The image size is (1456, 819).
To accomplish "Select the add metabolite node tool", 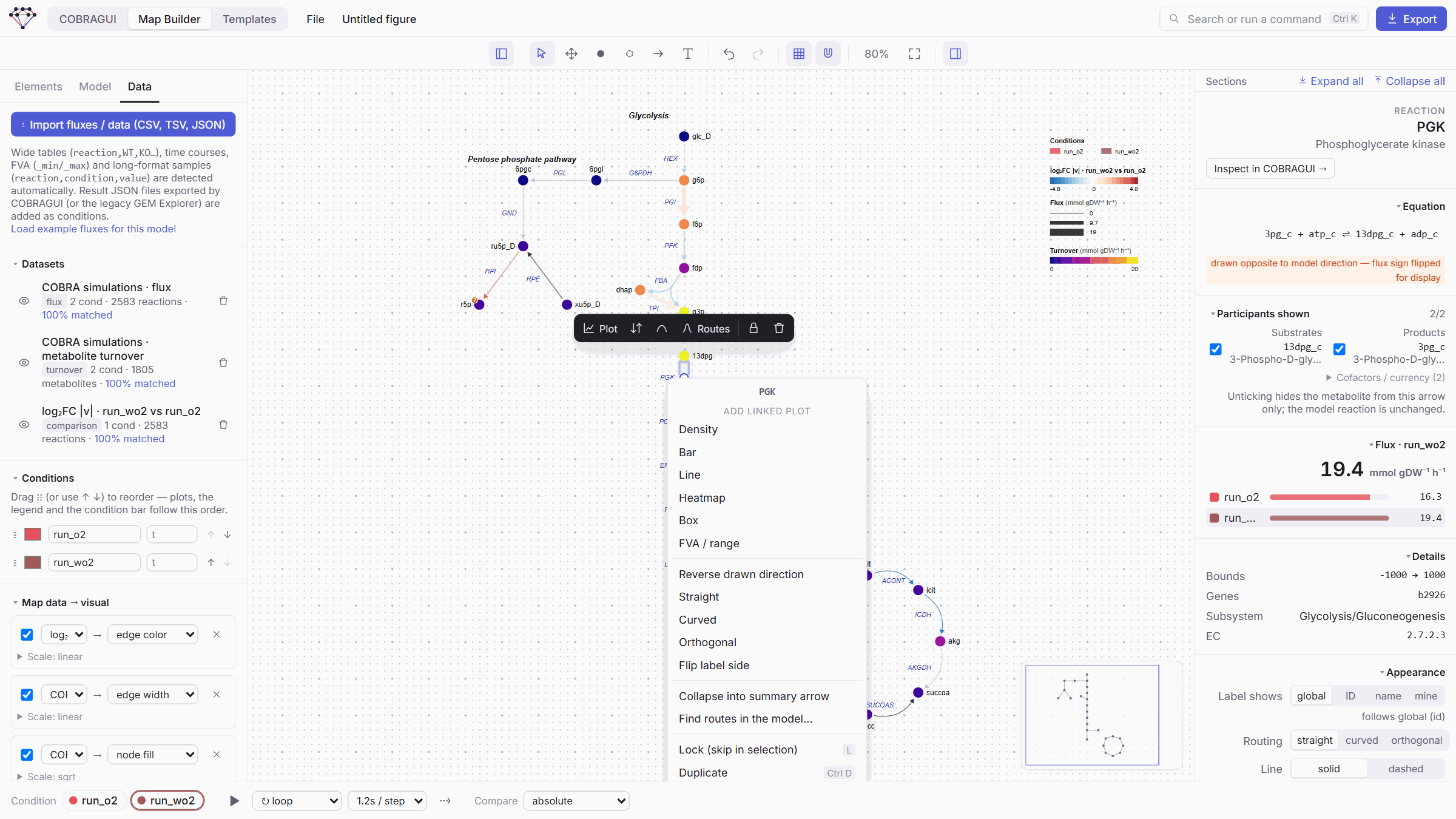I will coord(600,54).
